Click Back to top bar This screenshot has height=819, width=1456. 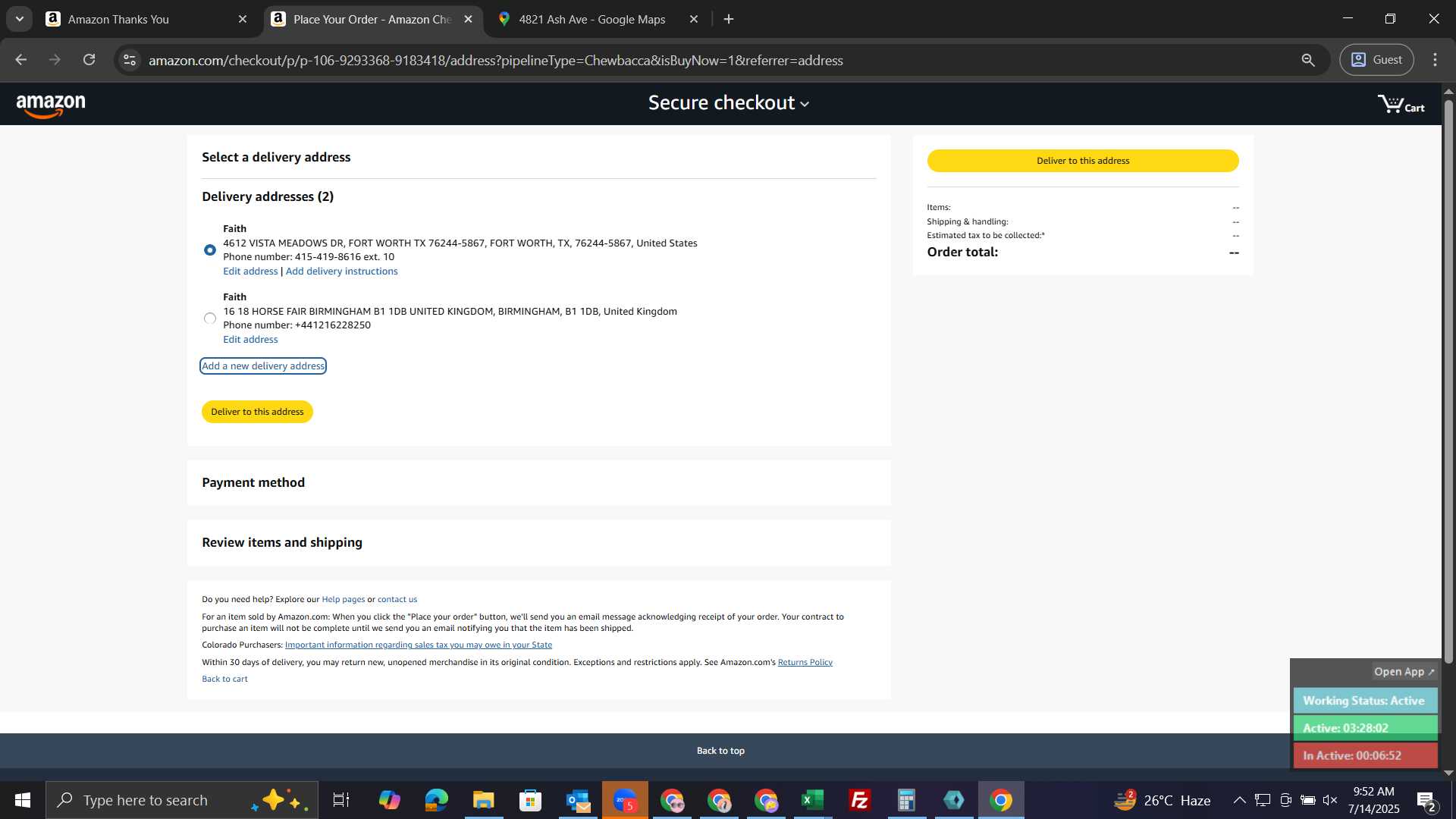(720, 751)
